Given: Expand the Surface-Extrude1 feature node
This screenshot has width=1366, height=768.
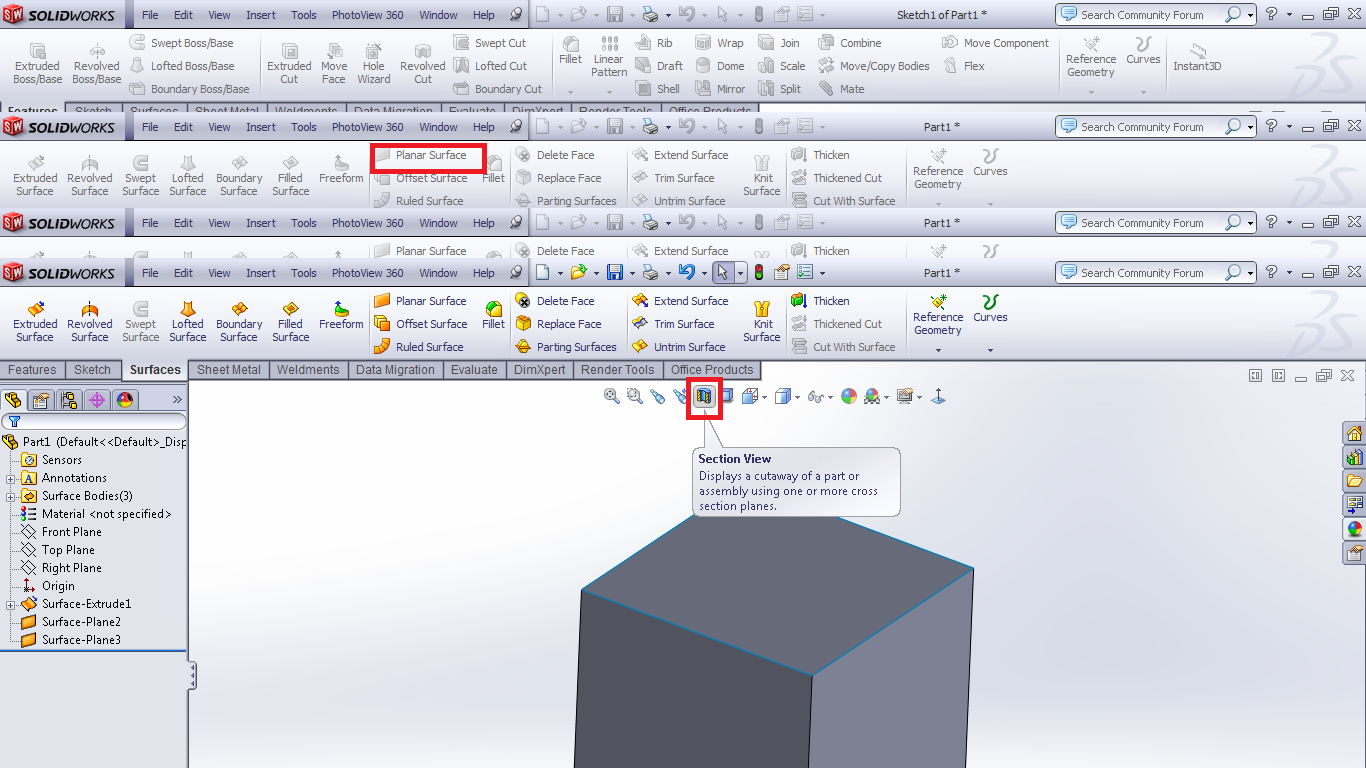Looking at the screenshot, I should tap(11, 604).
